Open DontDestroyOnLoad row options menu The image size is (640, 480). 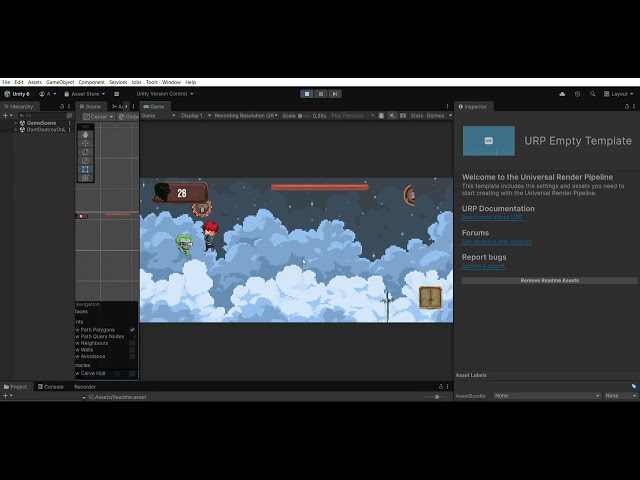(69, 130)
